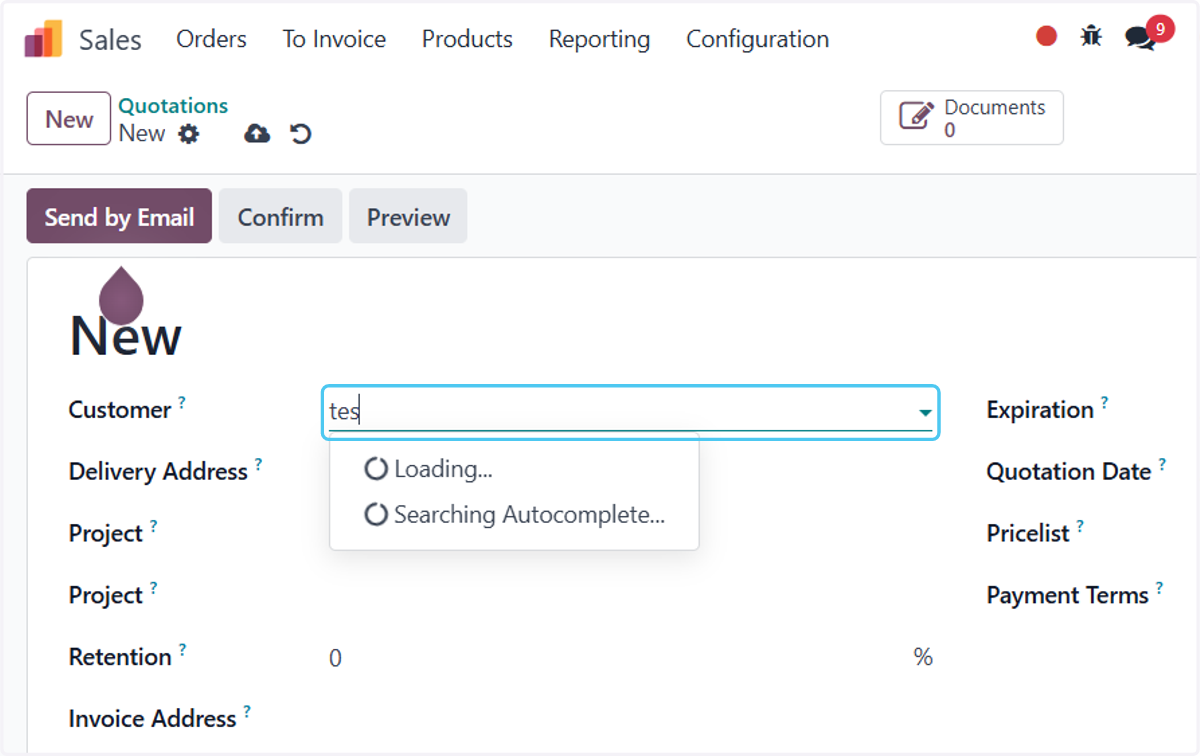The width and height of the screenshot is (1200, 756).
Task: Click the Payment Terms field label
Action: 1068,596
